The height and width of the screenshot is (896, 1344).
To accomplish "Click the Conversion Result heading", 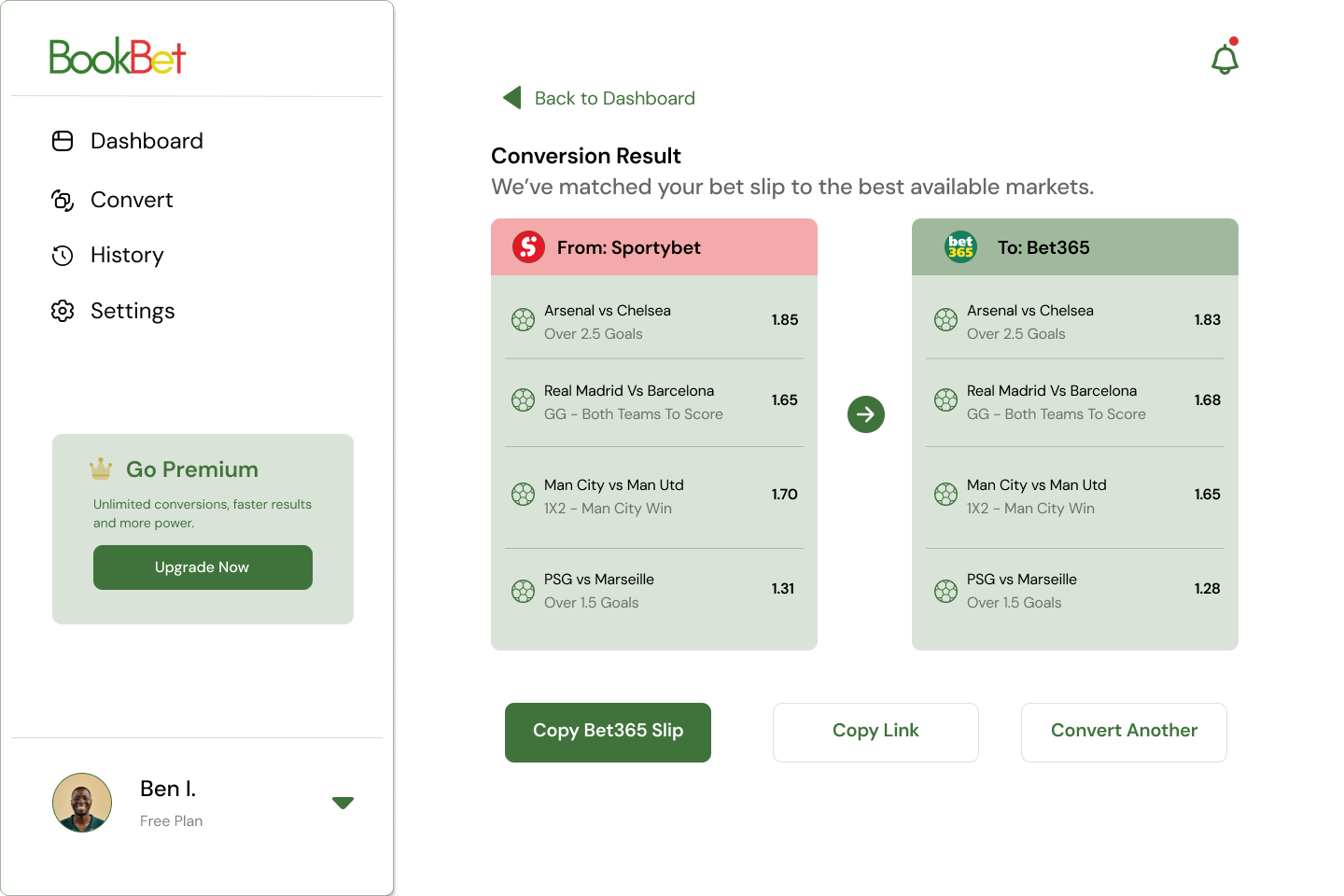I will click(586, 156).
